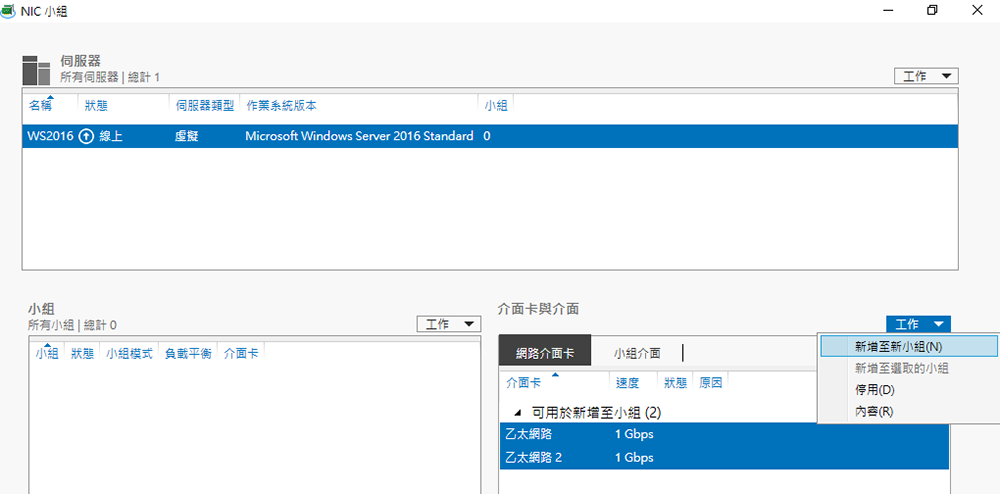Screen dimensions: 1000x494
Task: Open the 工作 dropdown in 小組 section
Action: coord(448,324)
